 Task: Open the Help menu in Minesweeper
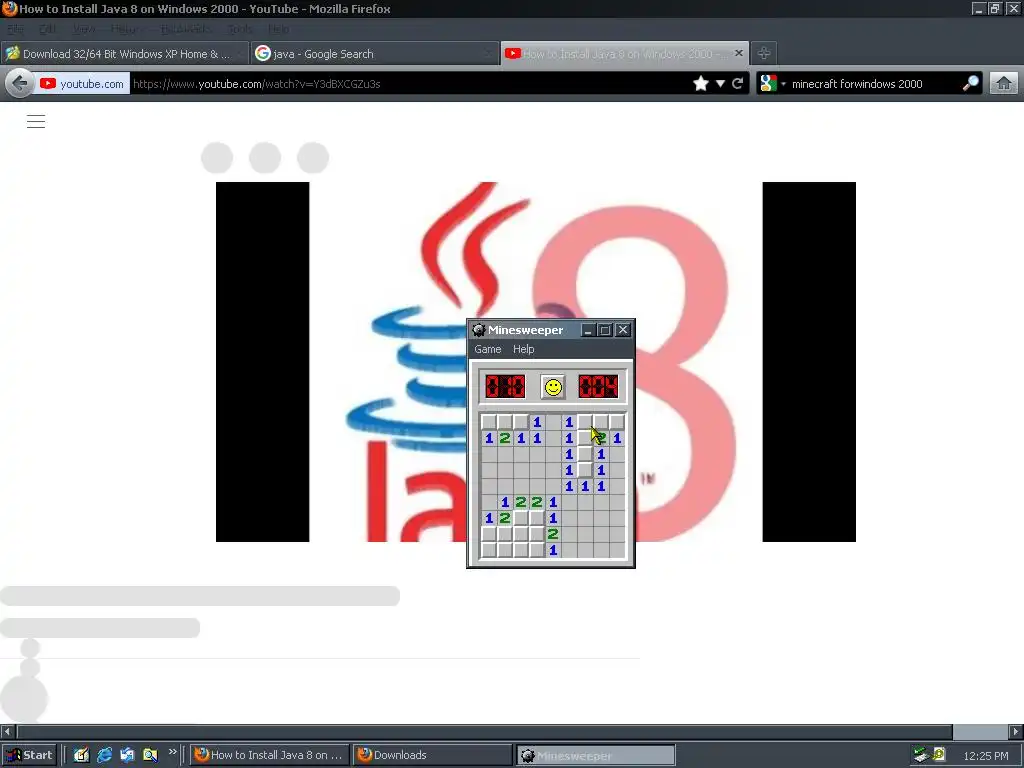tap(524, 349)
